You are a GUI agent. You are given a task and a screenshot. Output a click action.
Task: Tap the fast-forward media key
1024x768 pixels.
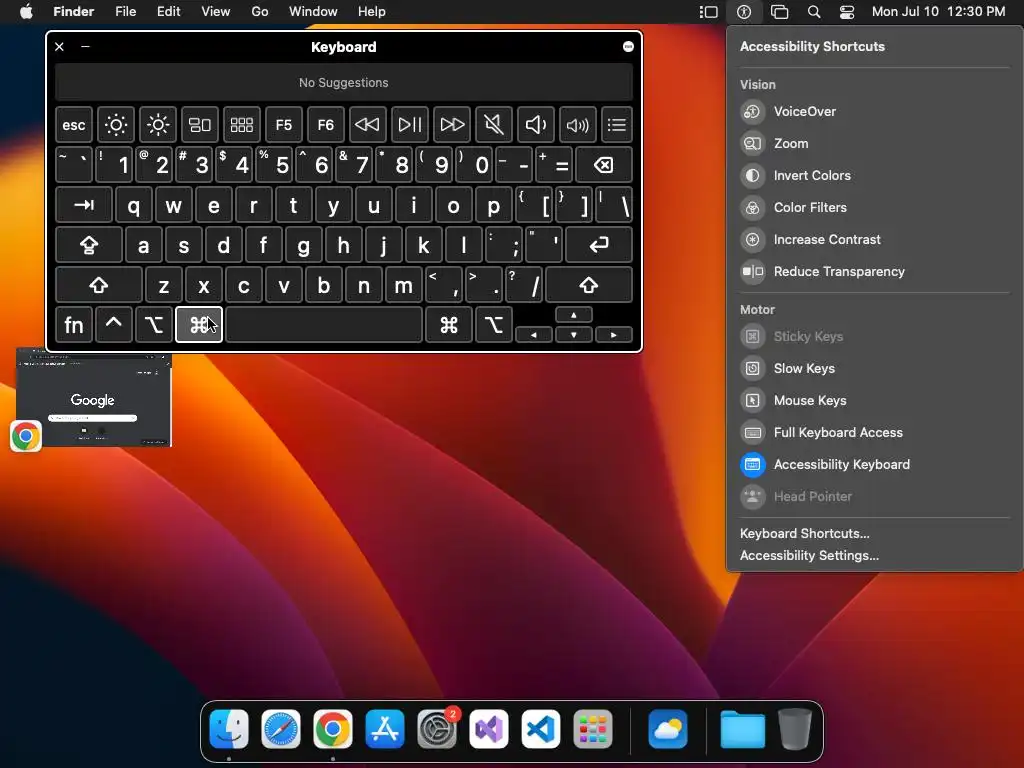point(452,124)
